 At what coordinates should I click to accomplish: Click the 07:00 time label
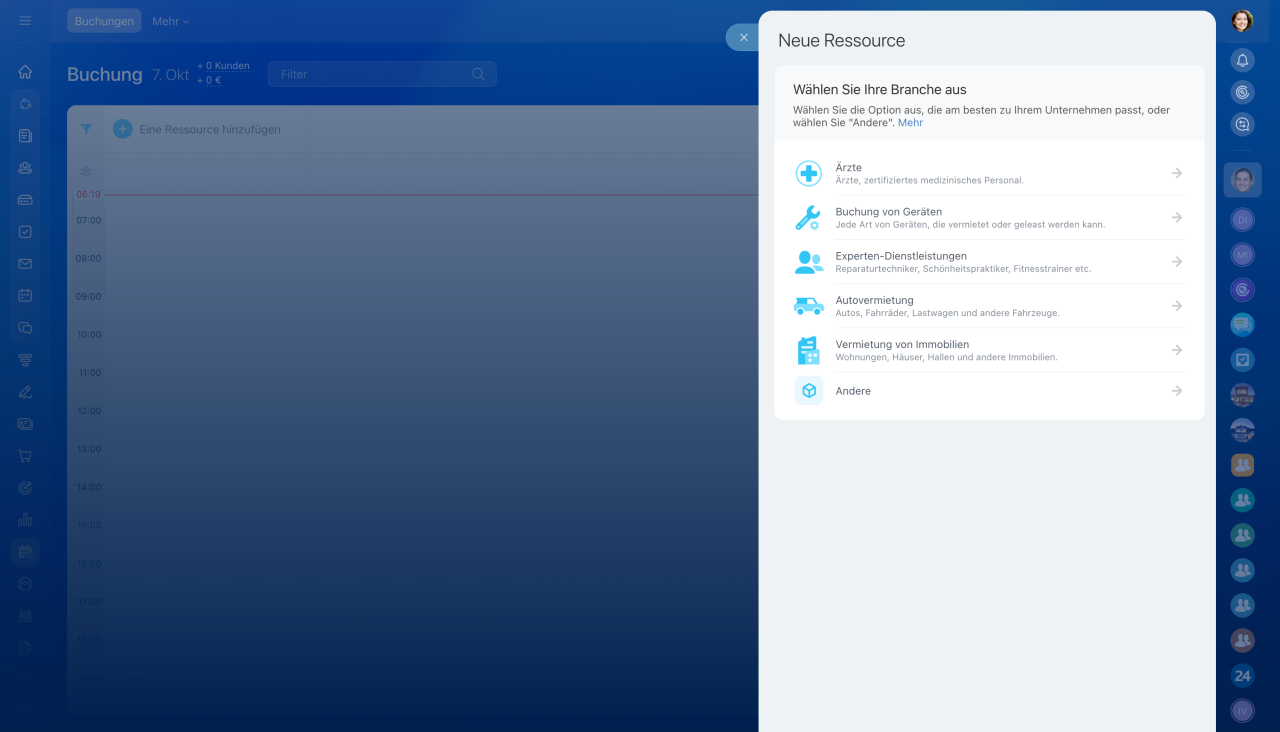(x=89, y=220)
